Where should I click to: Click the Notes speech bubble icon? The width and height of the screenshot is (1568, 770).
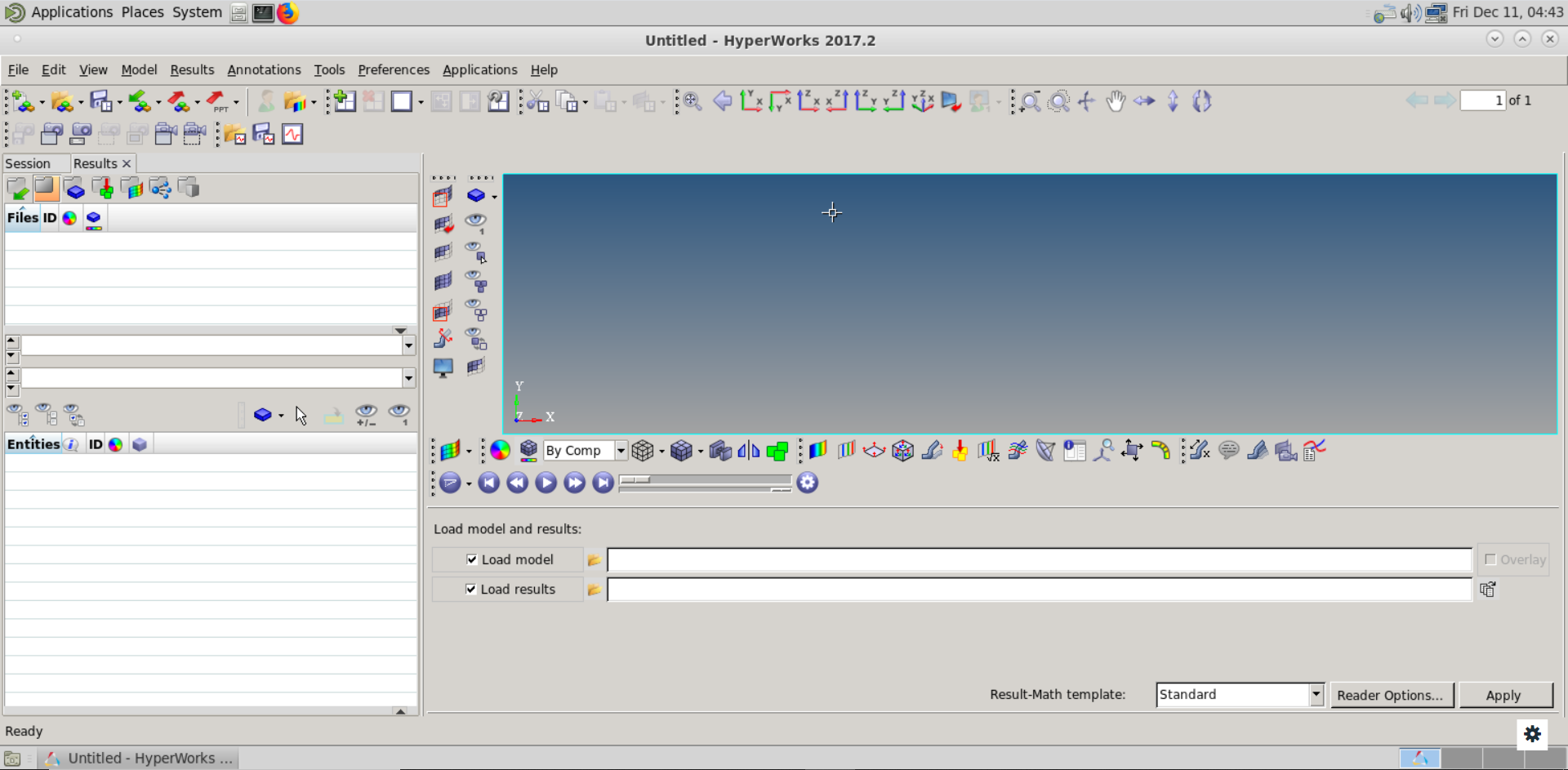coord(1228,451)
